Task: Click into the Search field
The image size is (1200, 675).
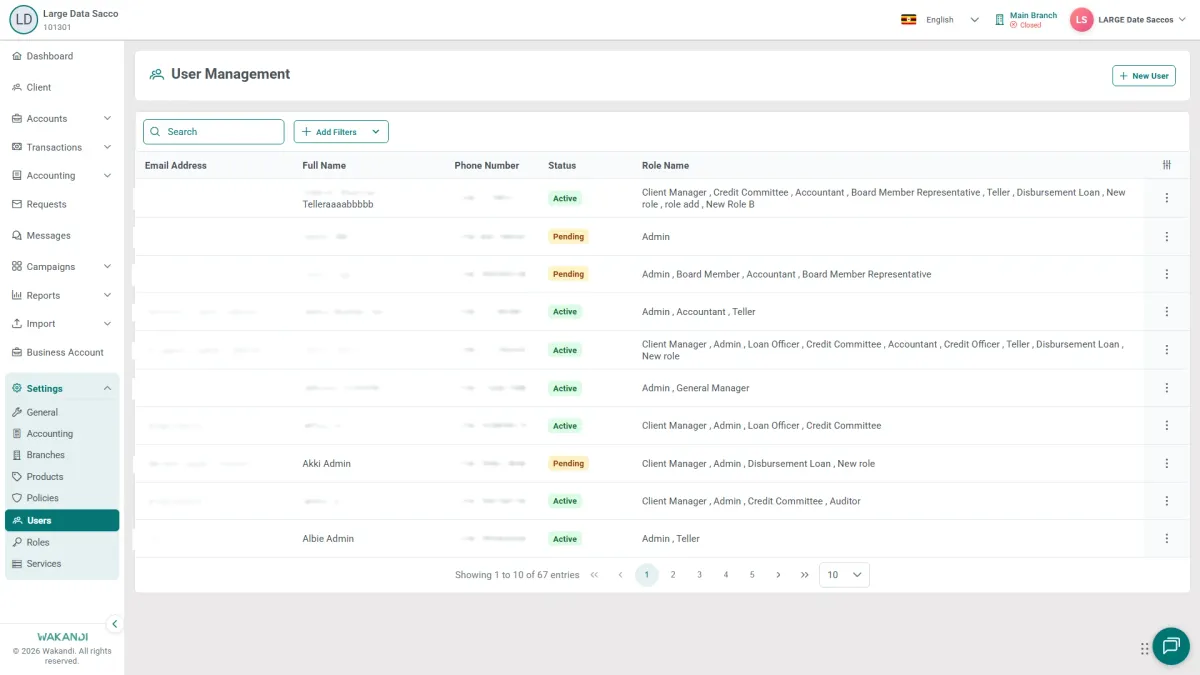Action: point(214,132)
